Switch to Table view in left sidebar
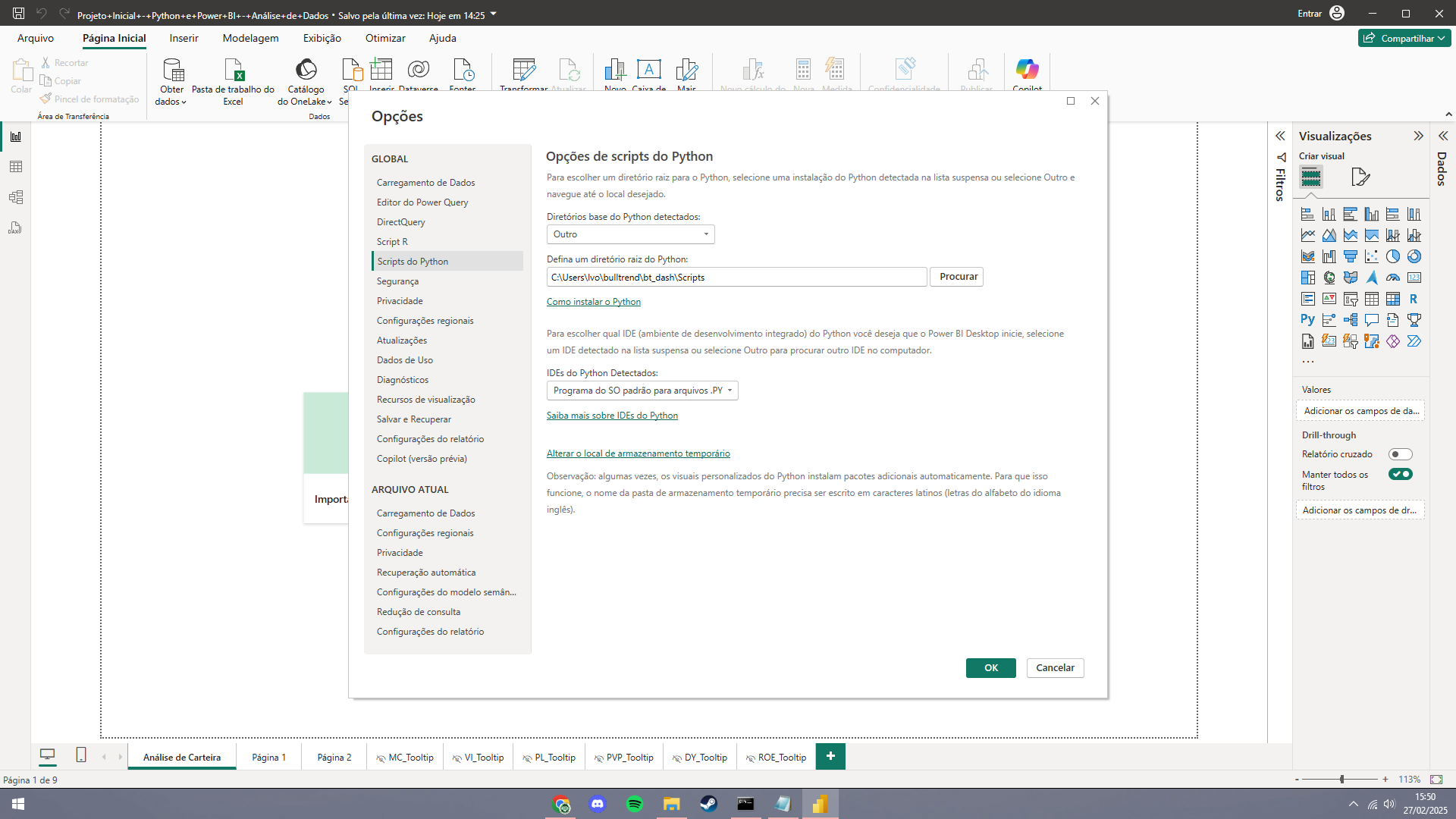The image size is (1456, 819). (16, 167)
